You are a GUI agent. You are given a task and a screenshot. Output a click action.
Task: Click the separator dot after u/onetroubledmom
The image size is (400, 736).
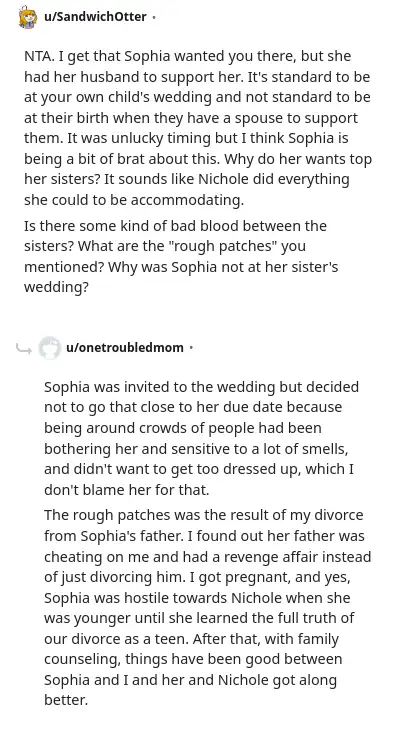point(191,348)
